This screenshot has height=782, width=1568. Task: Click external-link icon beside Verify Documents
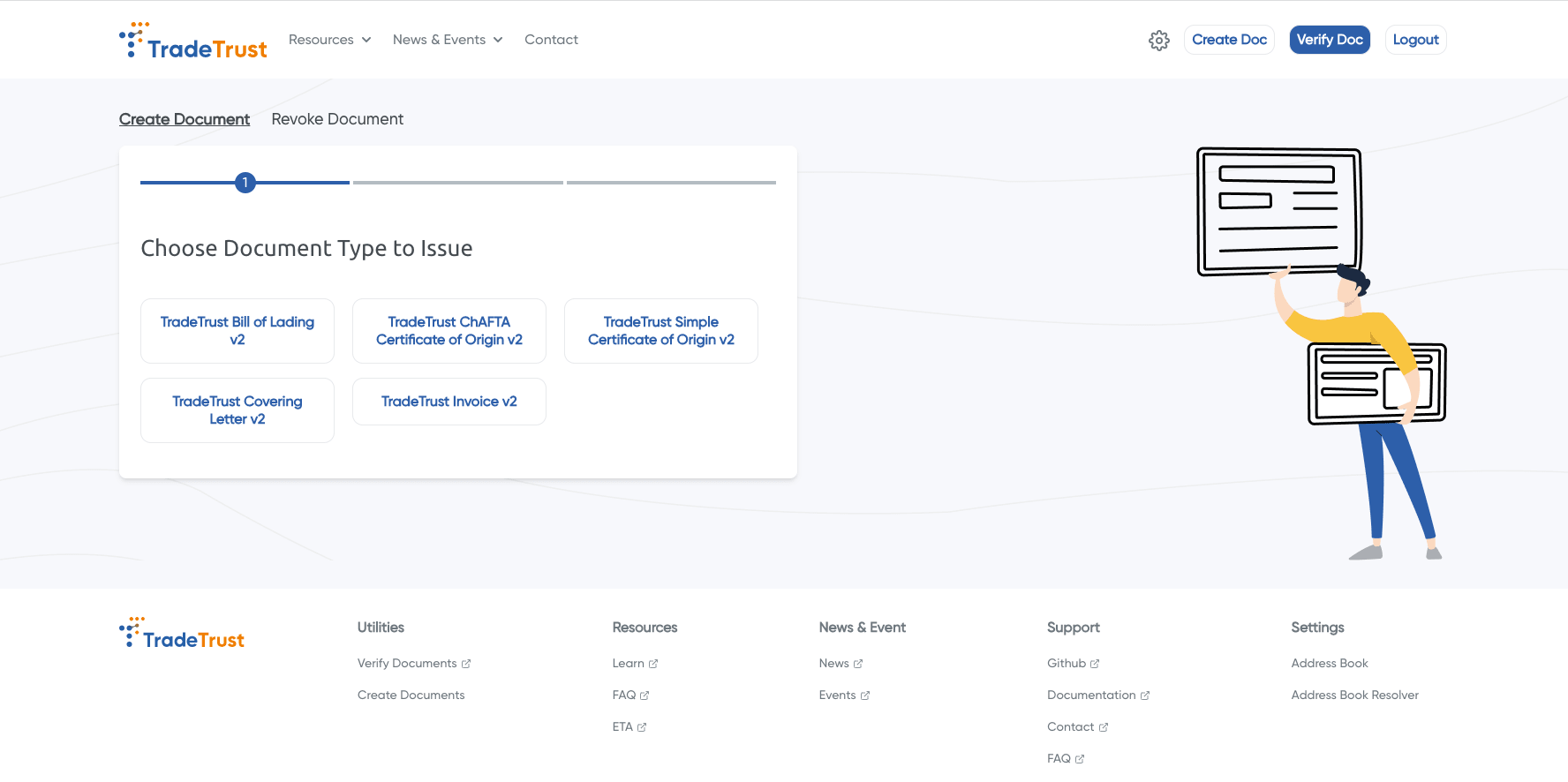pos(466,664)
